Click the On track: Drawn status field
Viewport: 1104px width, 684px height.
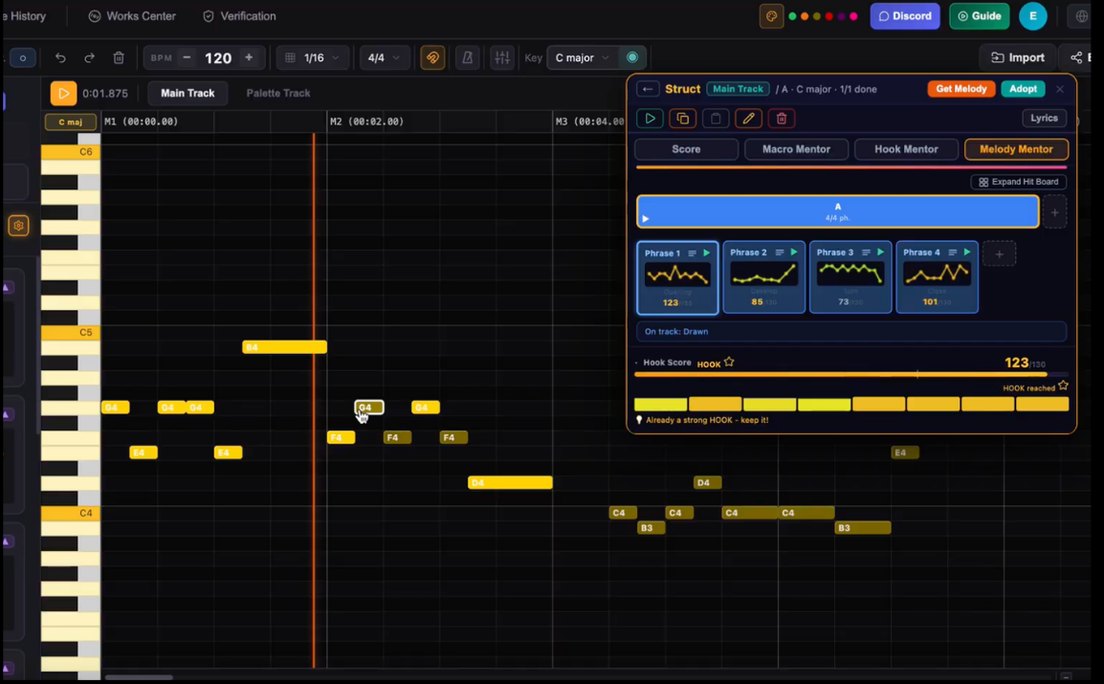[x=851, y=331]
